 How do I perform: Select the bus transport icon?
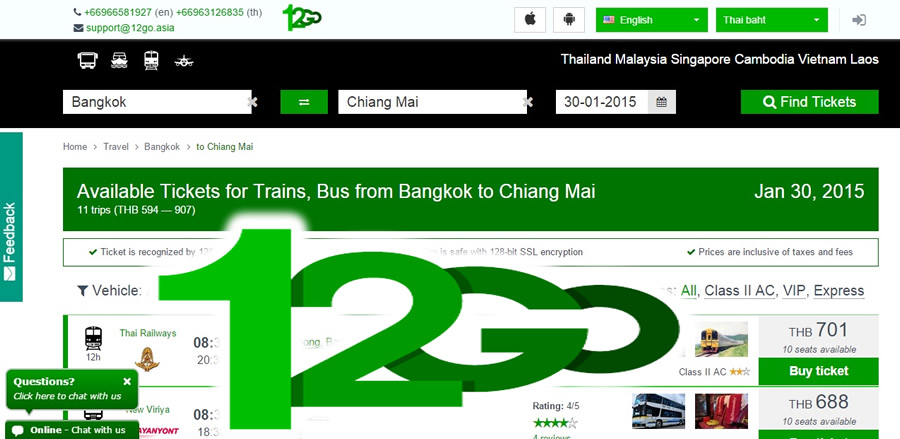pyautogui.click(x=88, y=60)
